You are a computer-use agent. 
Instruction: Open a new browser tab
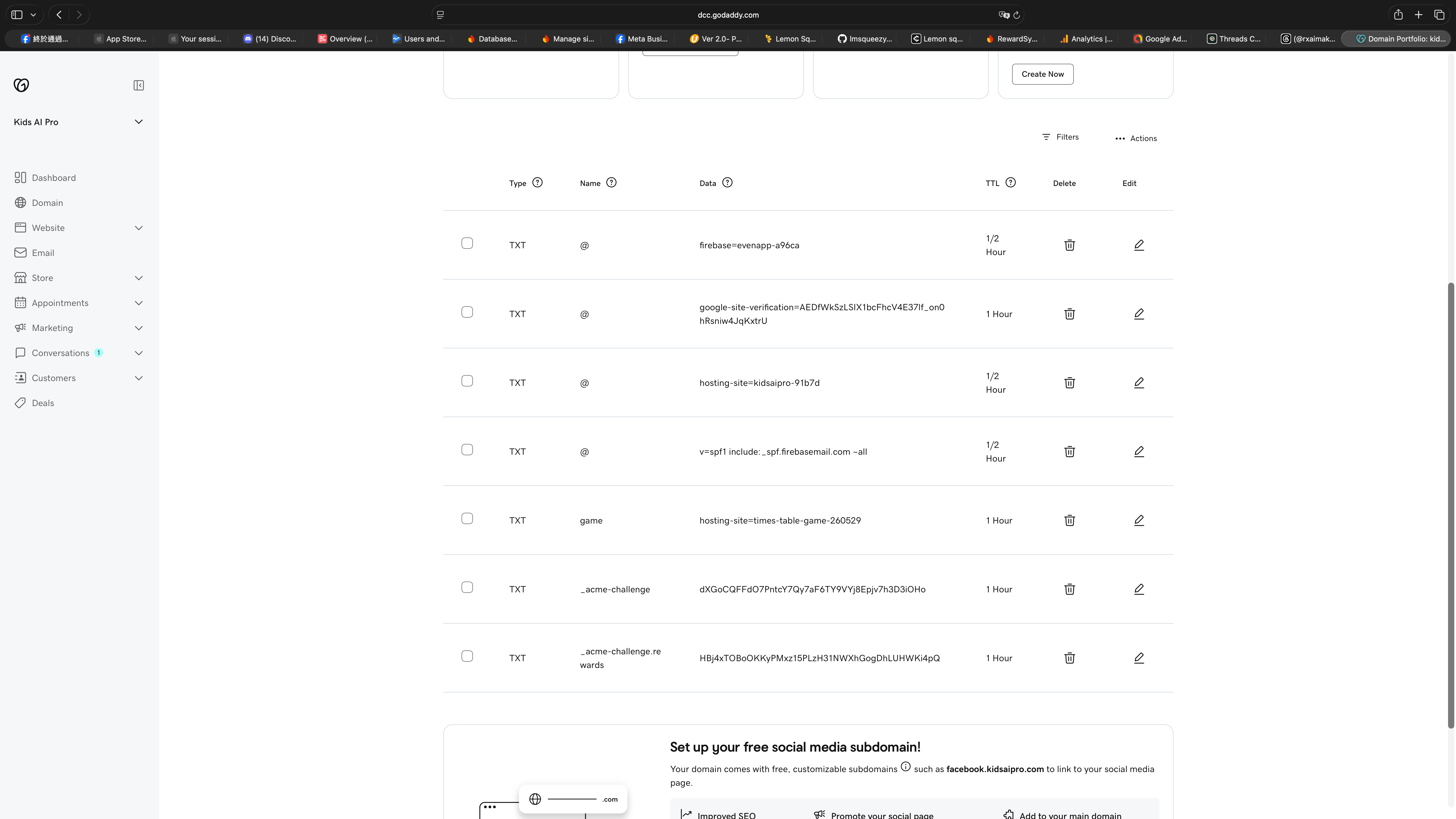coord(1419,15)
